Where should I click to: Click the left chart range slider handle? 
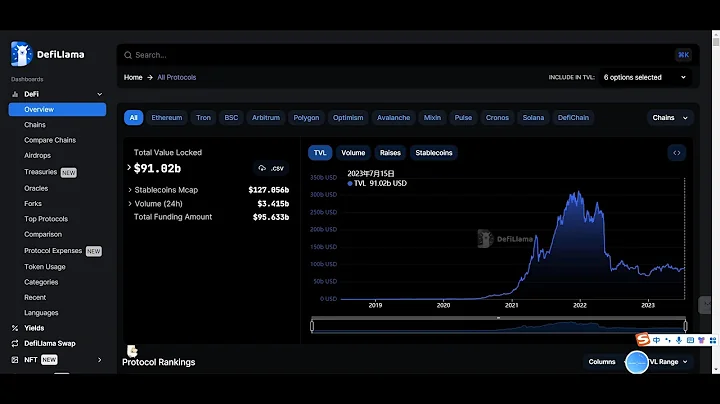(312, 326)
